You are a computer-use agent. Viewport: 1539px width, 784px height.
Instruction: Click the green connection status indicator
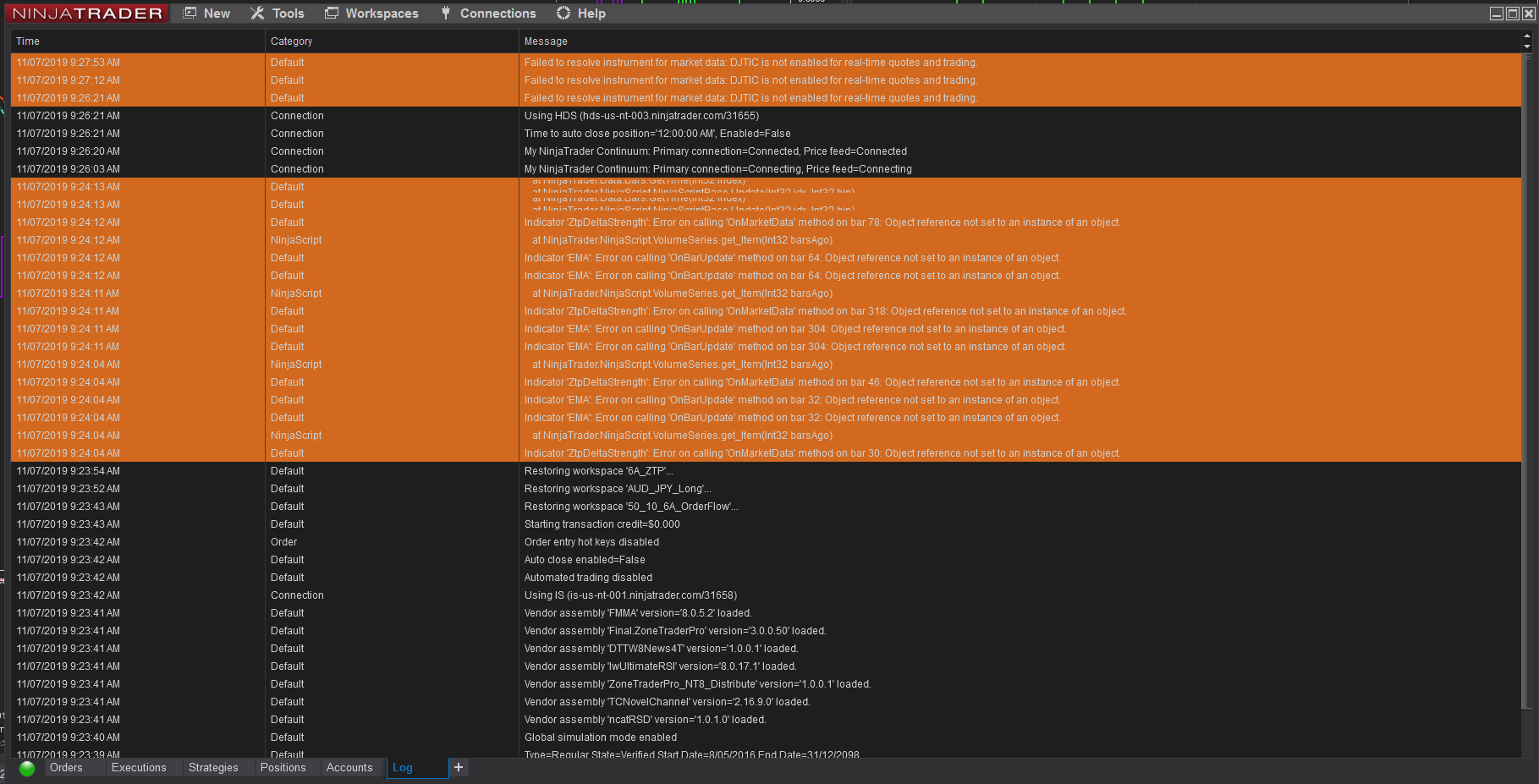pyautogui.click(x=27, y=768)
